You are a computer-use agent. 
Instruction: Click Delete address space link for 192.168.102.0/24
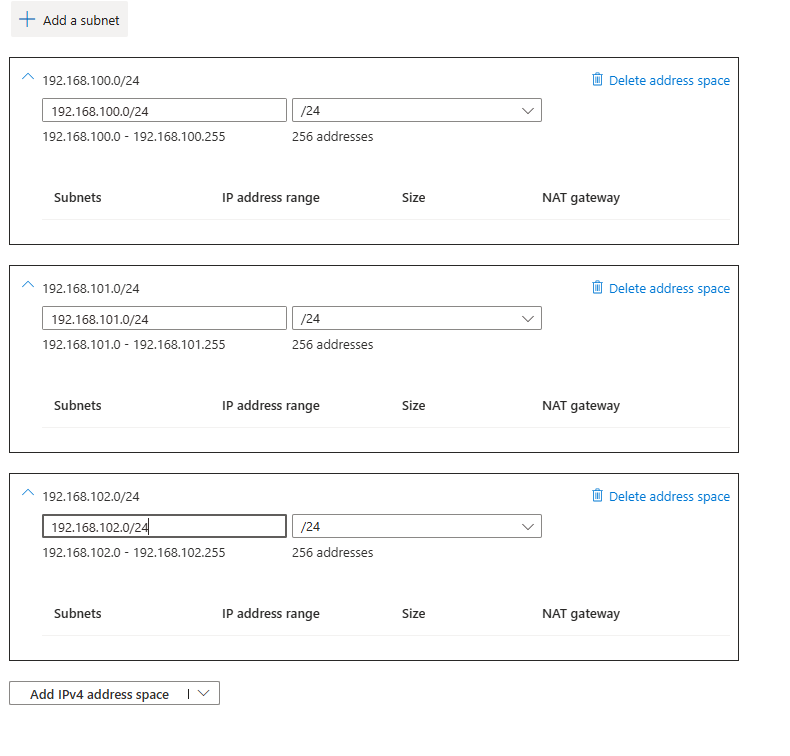[x=669, y=496]
